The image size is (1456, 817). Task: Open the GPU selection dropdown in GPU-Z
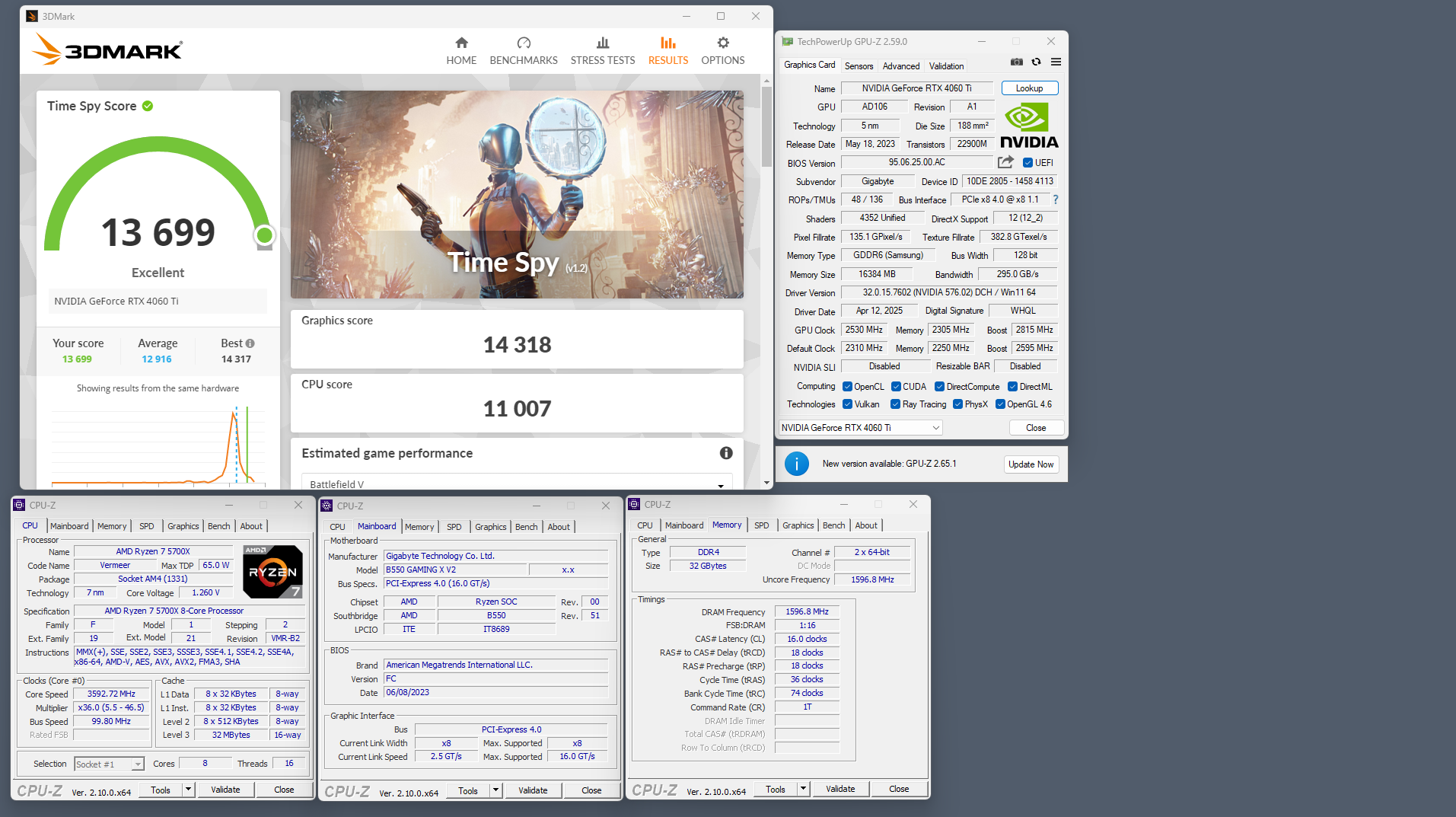click(861, 428)
